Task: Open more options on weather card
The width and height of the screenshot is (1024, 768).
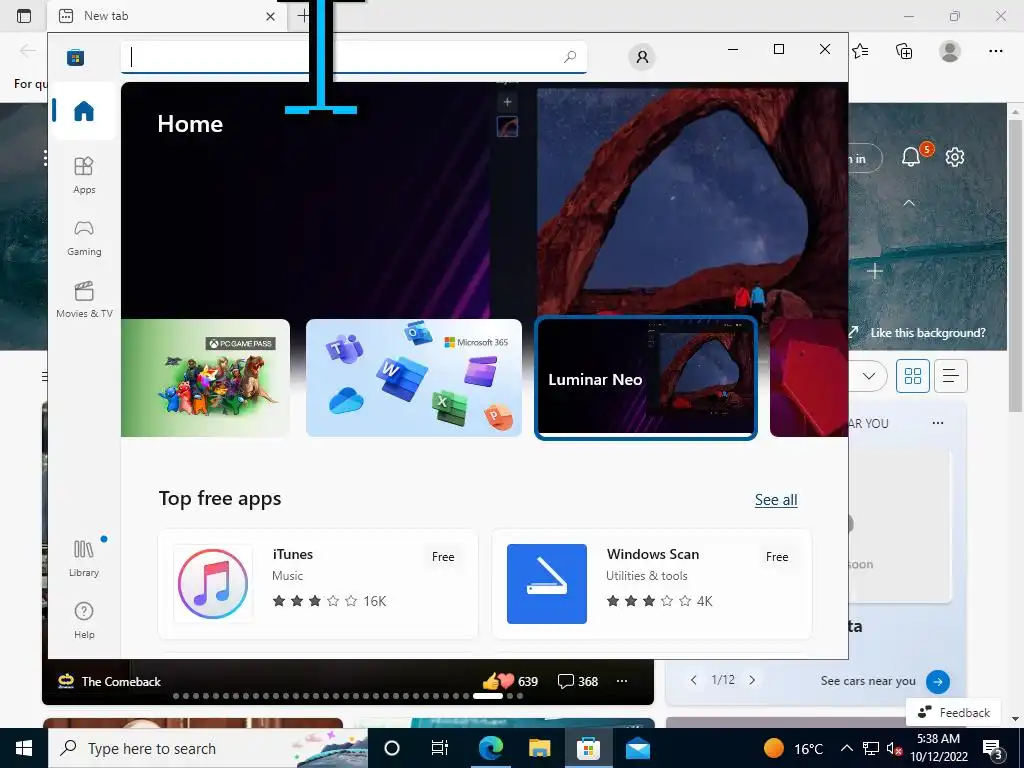Action: pos(938,423)
